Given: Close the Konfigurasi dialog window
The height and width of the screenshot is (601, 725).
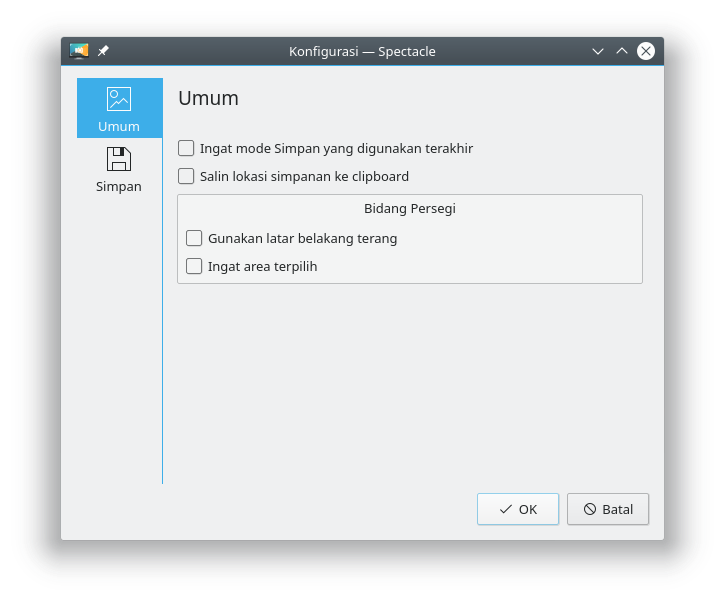Looking at the screenshot, I should point(646,51).
